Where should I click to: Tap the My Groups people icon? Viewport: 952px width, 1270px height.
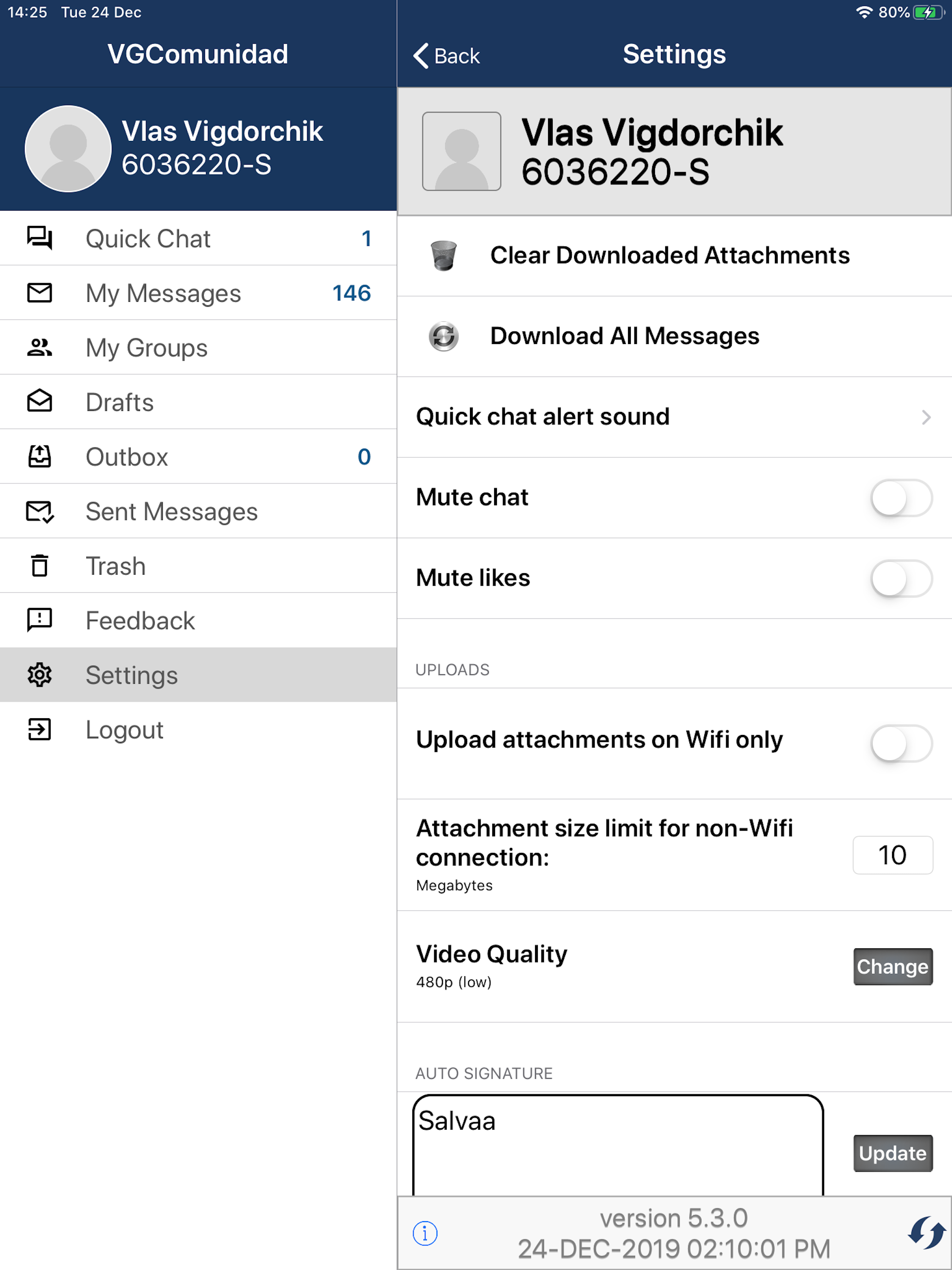[40, 347]
